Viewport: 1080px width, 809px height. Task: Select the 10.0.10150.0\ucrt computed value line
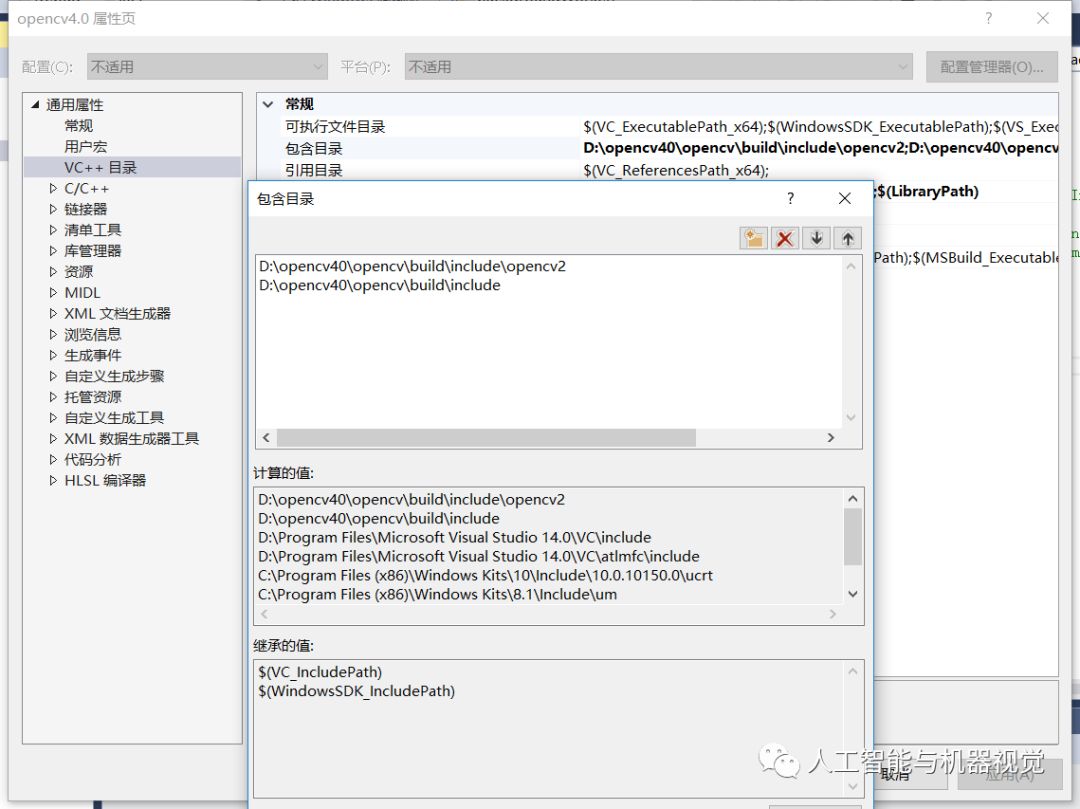click(486, 576)
